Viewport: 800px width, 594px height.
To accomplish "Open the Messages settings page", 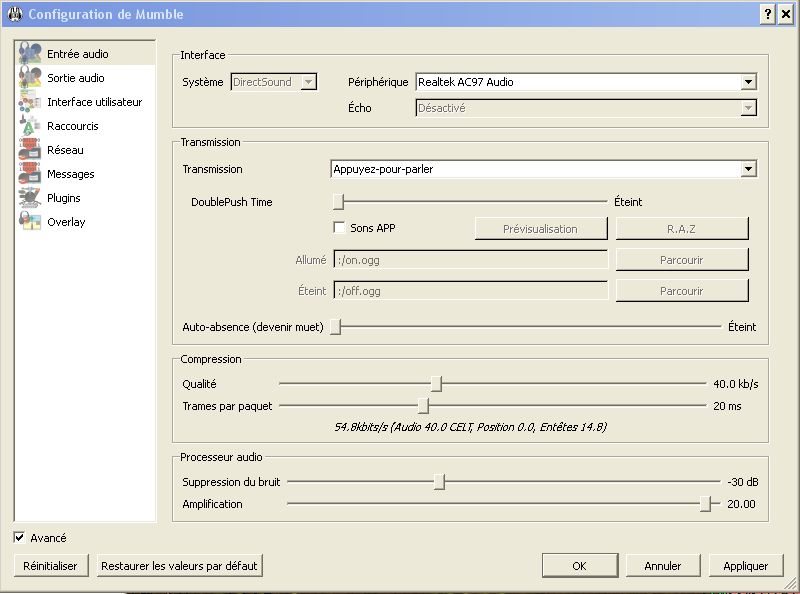I will point(85,174).
